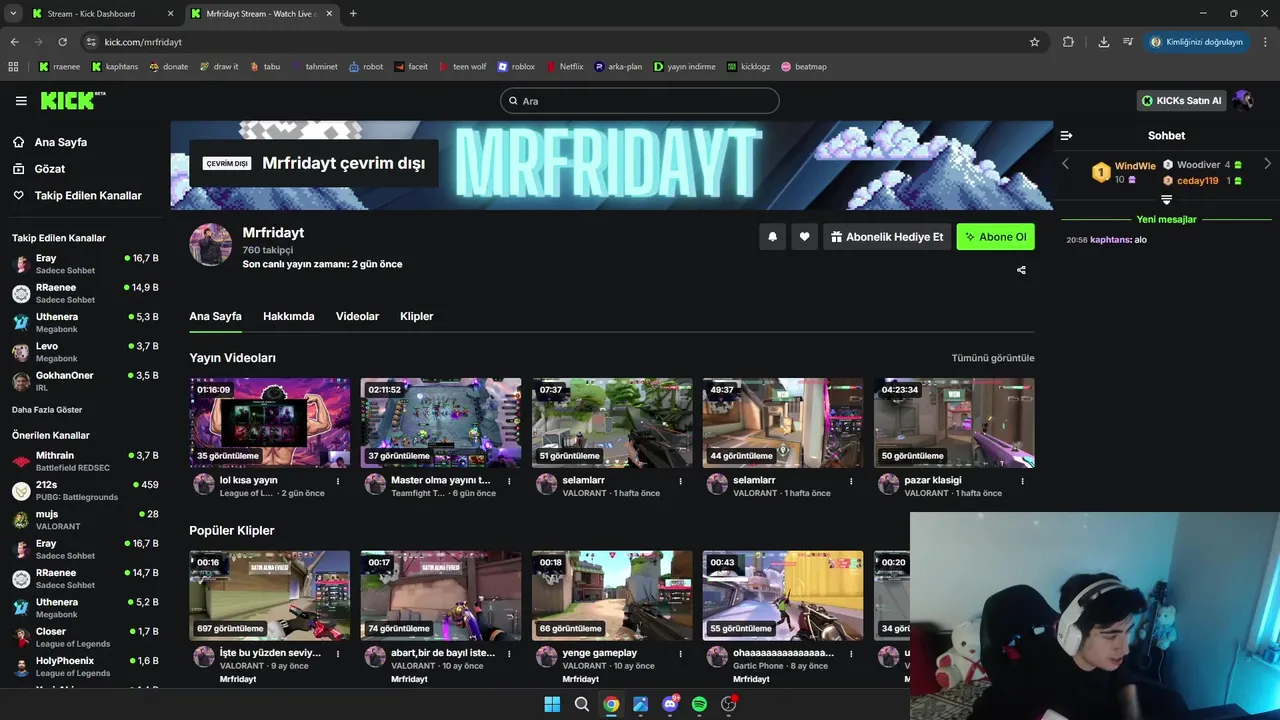The width and height of the screenshot is (1280, 720).
Task: Open GokhanOner channel in sidebar
Action: 85,381
